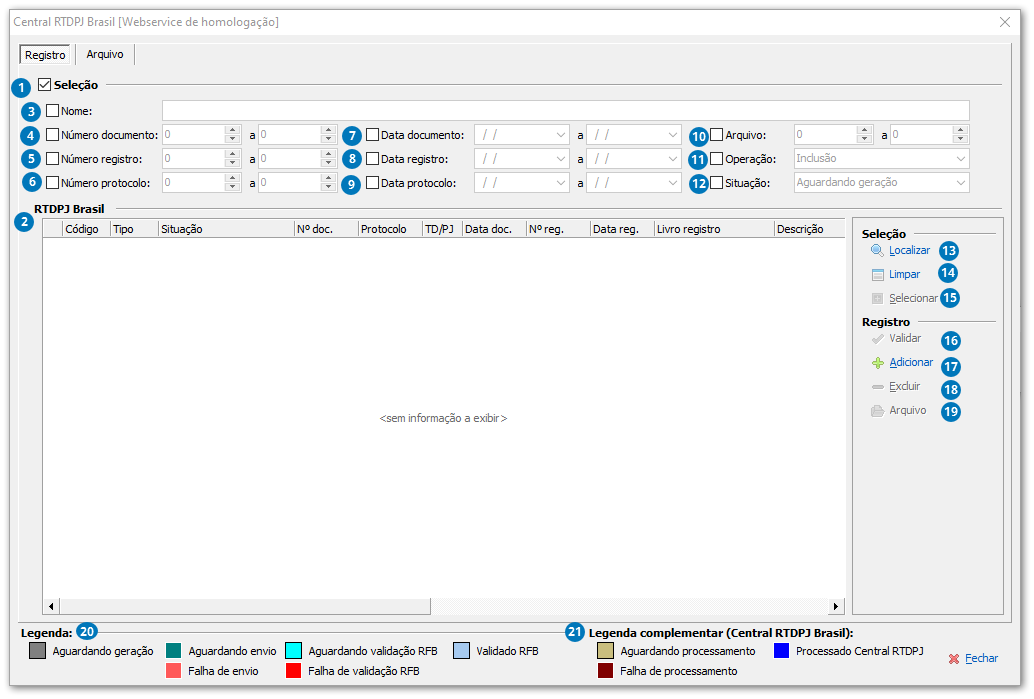
Task: Click the Excluir link
Action: click(x=905, y=386)
